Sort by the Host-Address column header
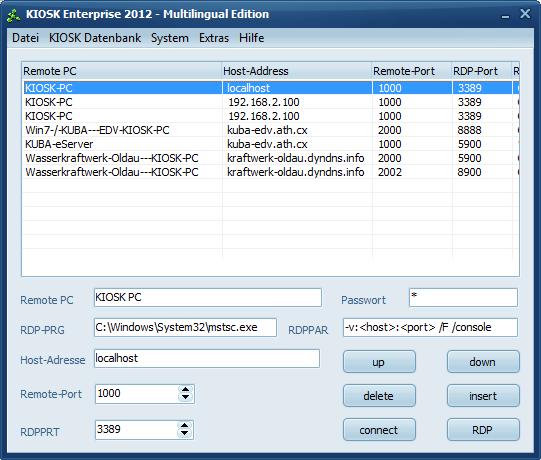This screenshot has height=460, width=541. coord(296,71)
